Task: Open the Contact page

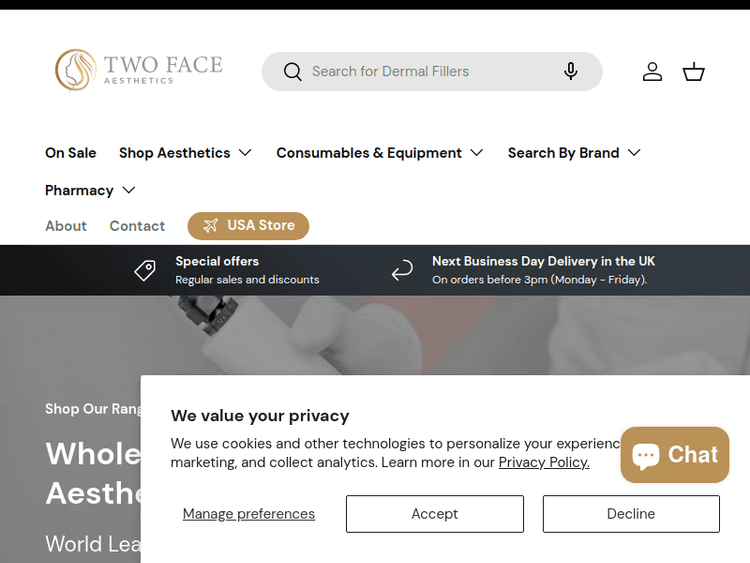Action: [x=137, y=226]
